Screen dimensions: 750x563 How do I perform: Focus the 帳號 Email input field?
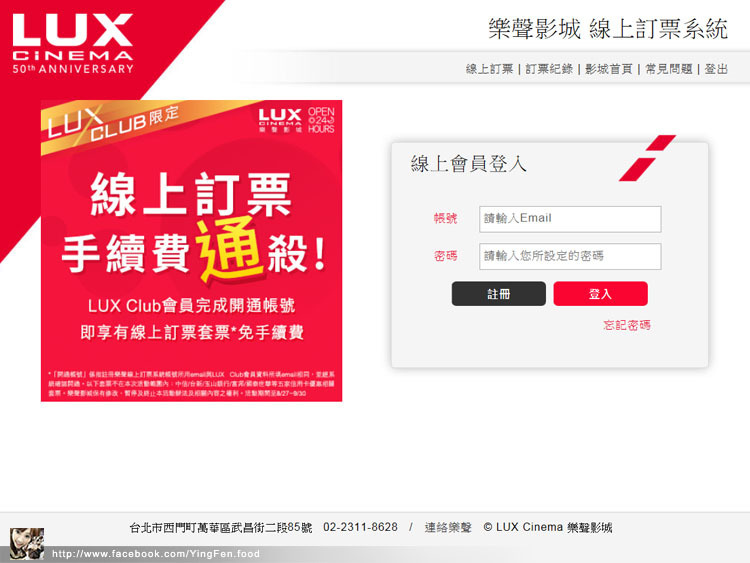click(x=570, y=219)
